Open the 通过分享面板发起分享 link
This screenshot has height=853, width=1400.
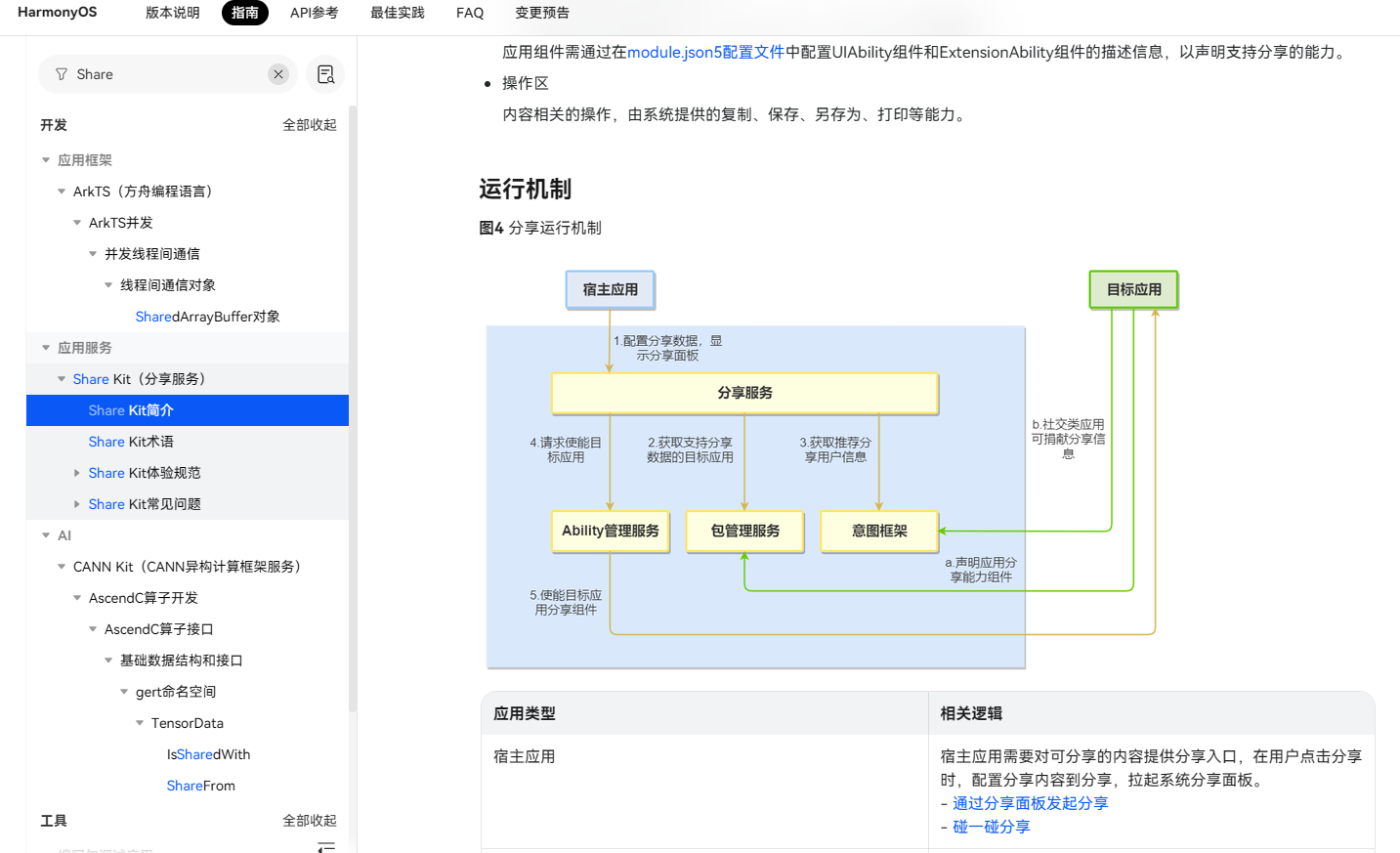(x=1030, y=803)
